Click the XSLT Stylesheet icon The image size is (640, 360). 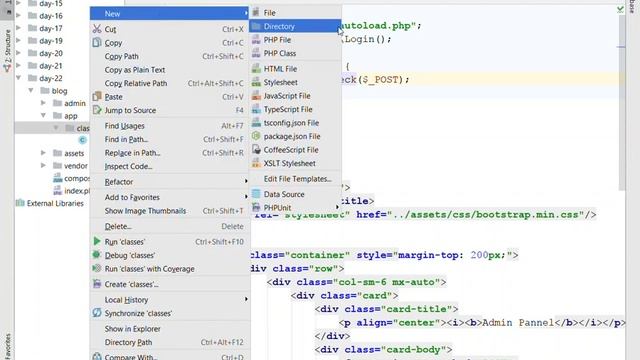pyautogui.click(x=256, y=163)
